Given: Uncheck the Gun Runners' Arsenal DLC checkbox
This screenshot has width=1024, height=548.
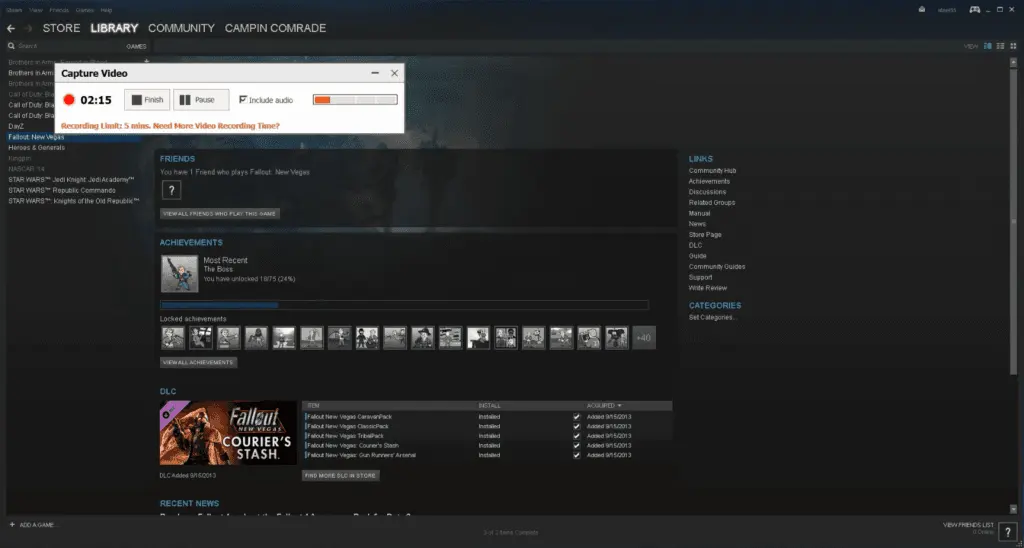Looking at the screenshot, I should click(x=576, y=455).
